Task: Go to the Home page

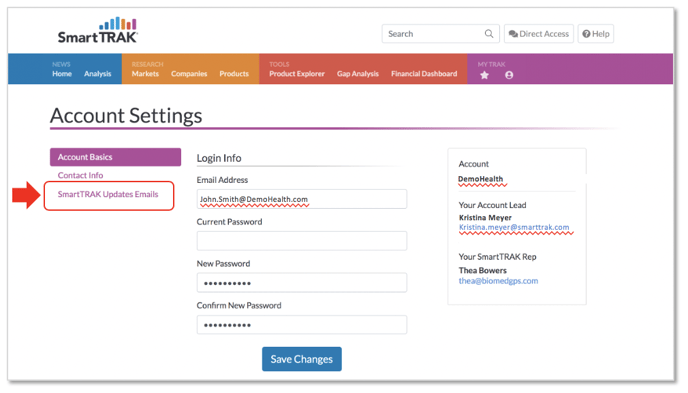Action: (x=62, y=74)
